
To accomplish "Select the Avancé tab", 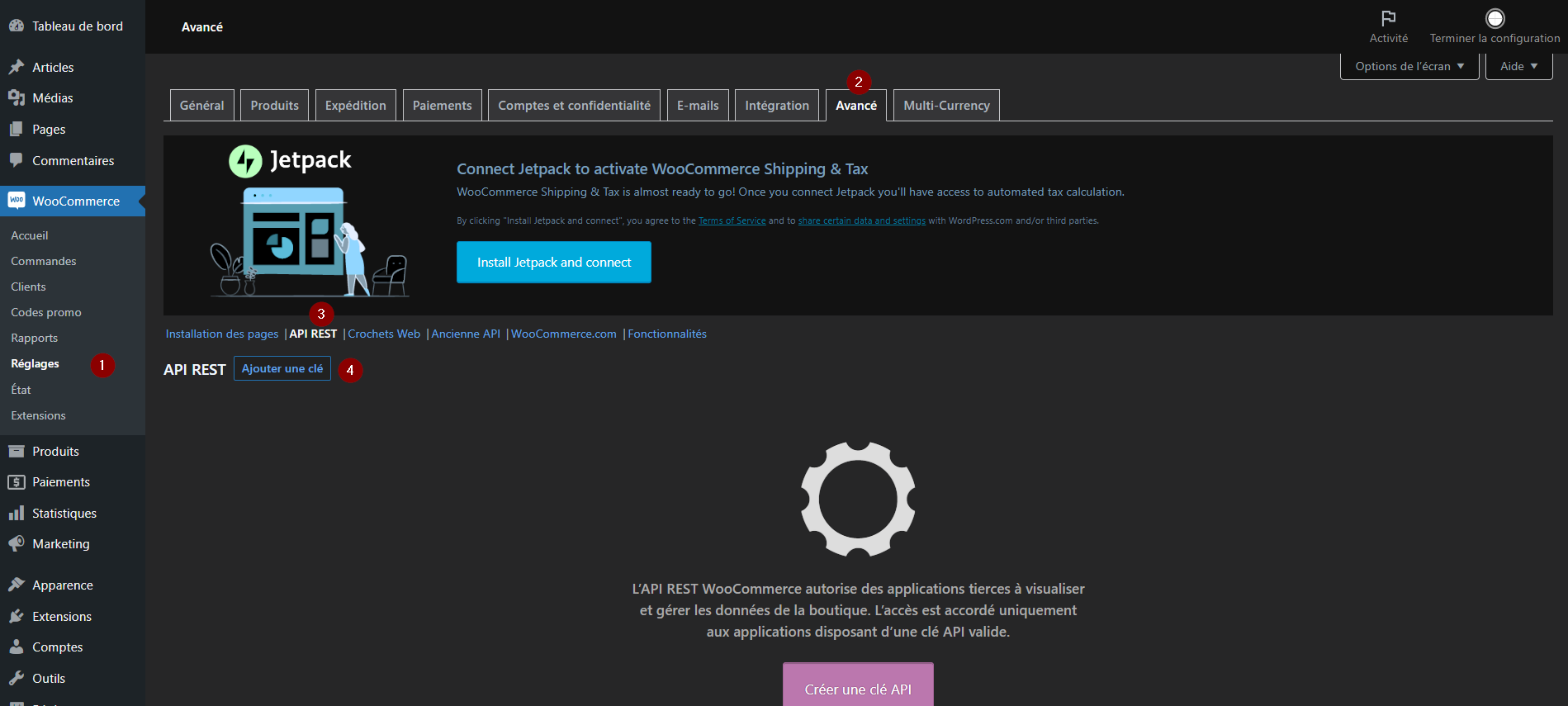I will [856, 105].
